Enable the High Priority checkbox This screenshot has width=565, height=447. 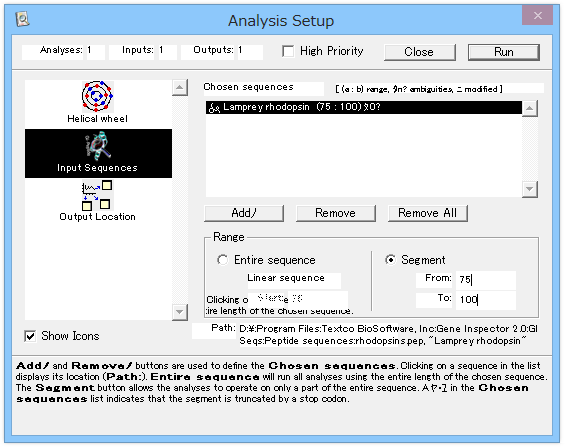click(x=288, y=51)
